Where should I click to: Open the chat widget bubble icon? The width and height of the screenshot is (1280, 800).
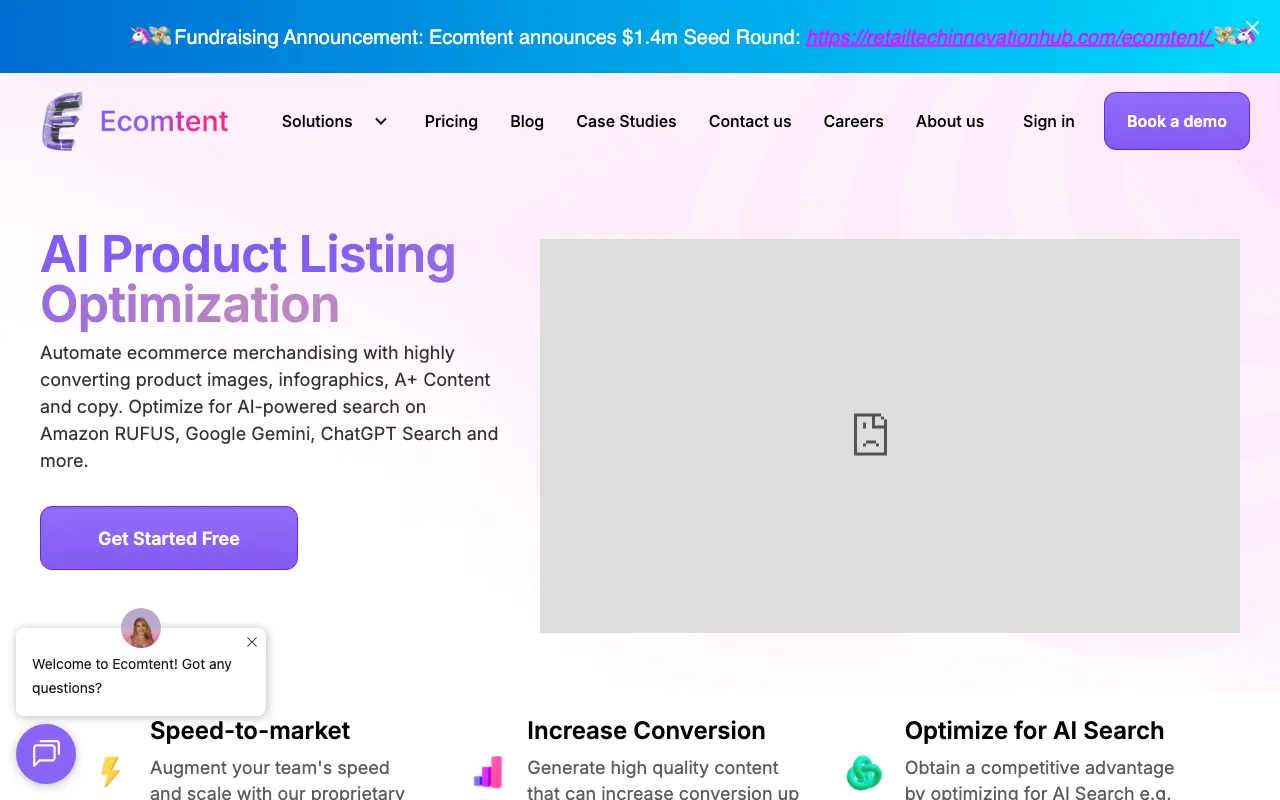click(x=46, y=754)
